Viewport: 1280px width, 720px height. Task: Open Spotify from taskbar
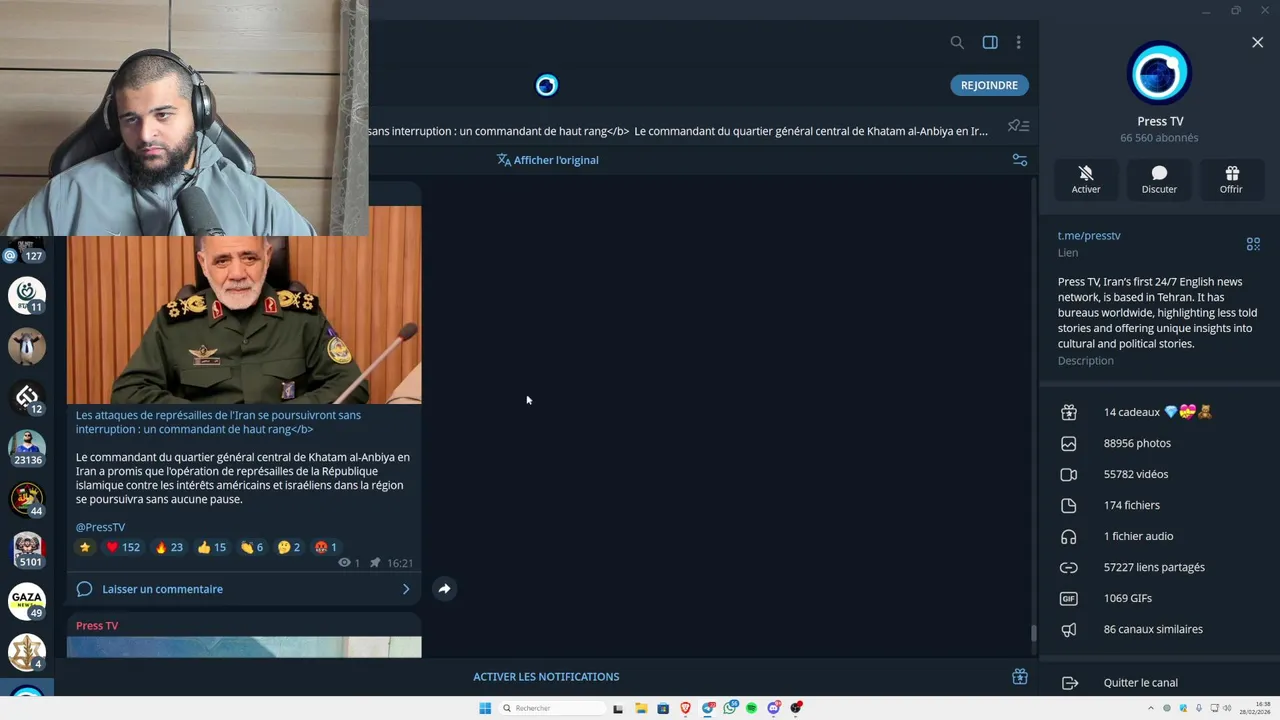(751, 708)
